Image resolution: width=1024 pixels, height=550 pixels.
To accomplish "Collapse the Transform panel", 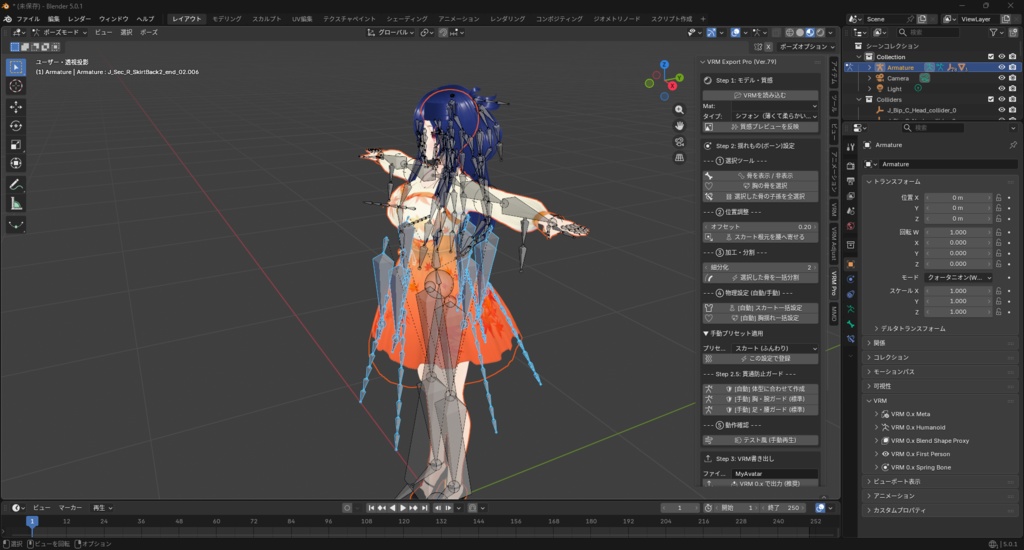I will coord(896,182).
